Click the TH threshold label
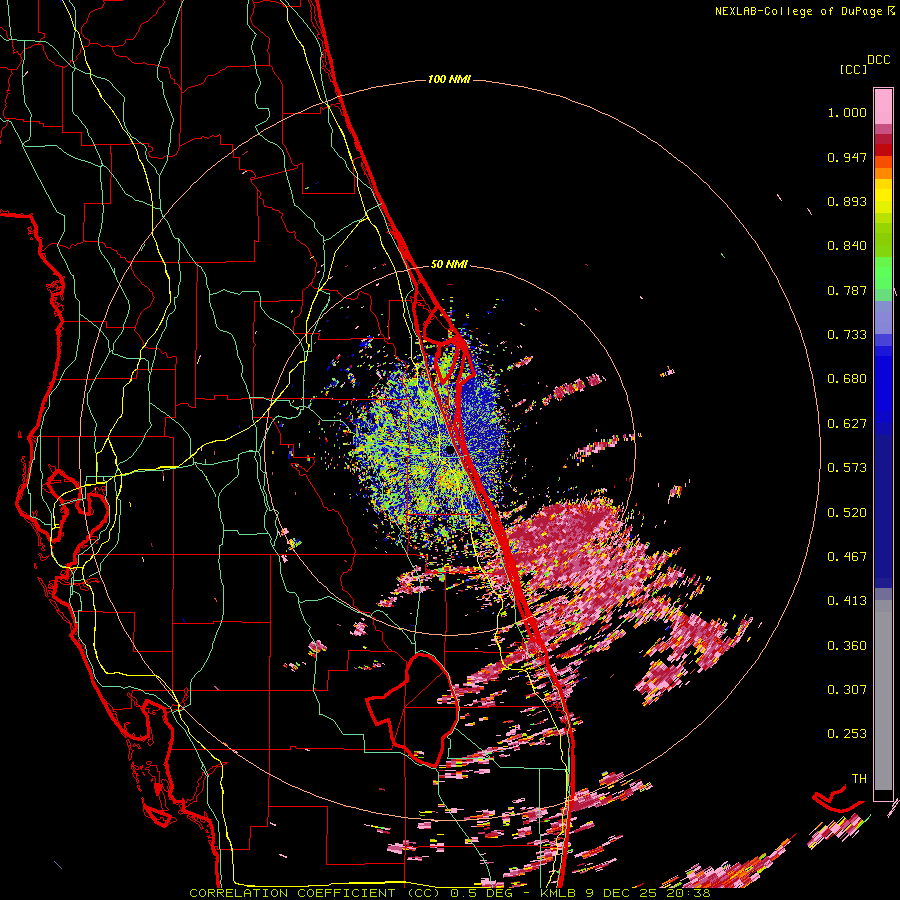The height and width of the screenshot is (900, 900). 859,779
